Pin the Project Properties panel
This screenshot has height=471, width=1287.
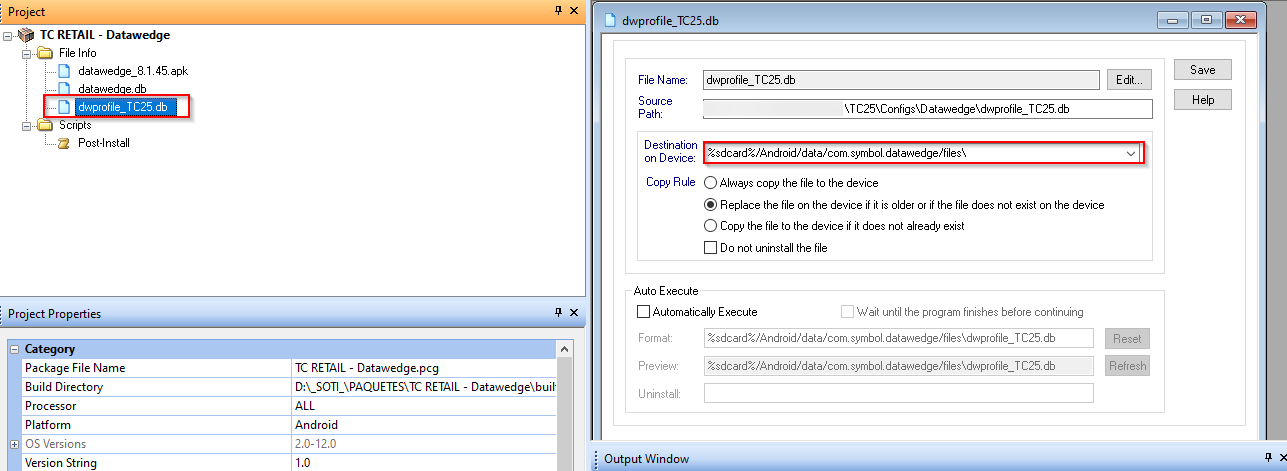(558, 313)
